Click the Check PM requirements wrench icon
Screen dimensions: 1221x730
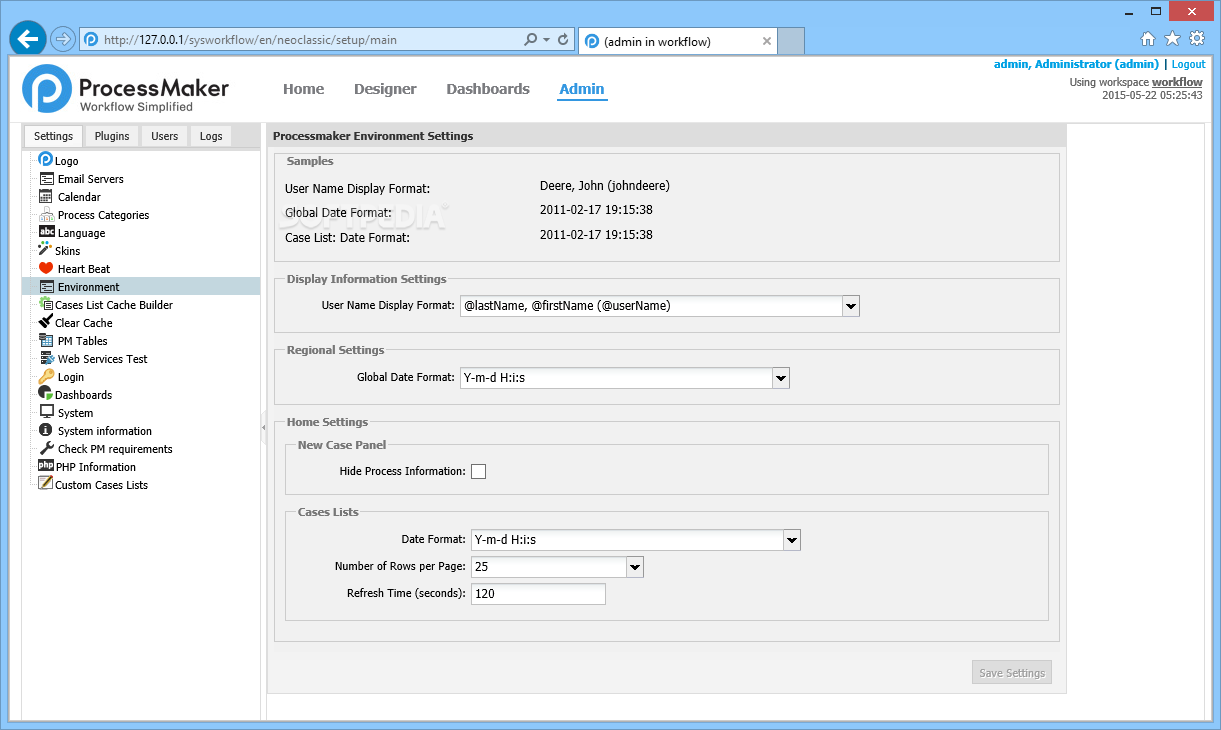[x=46, y=449]
